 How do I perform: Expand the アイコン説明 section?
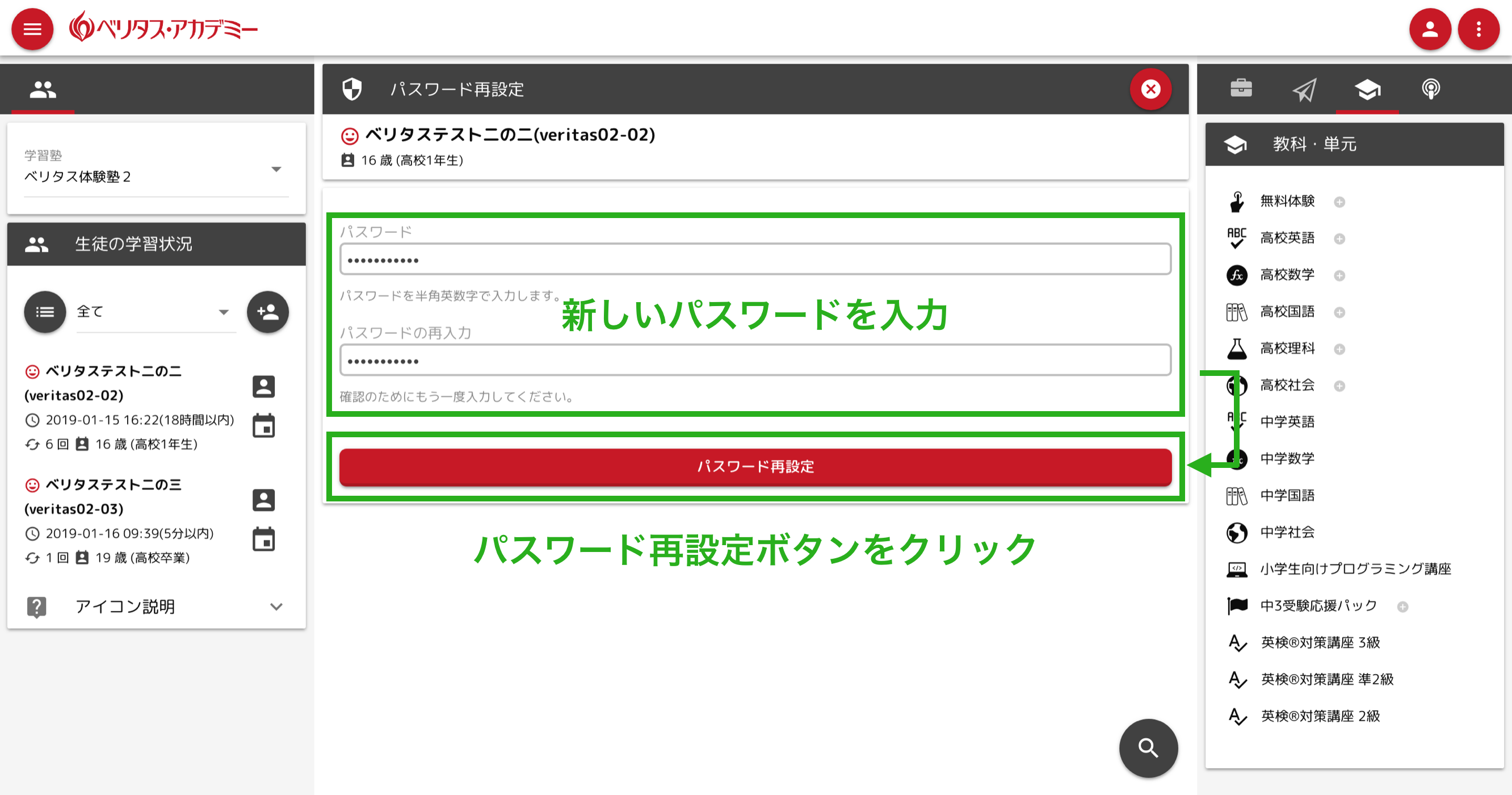[x=156, y=606]
